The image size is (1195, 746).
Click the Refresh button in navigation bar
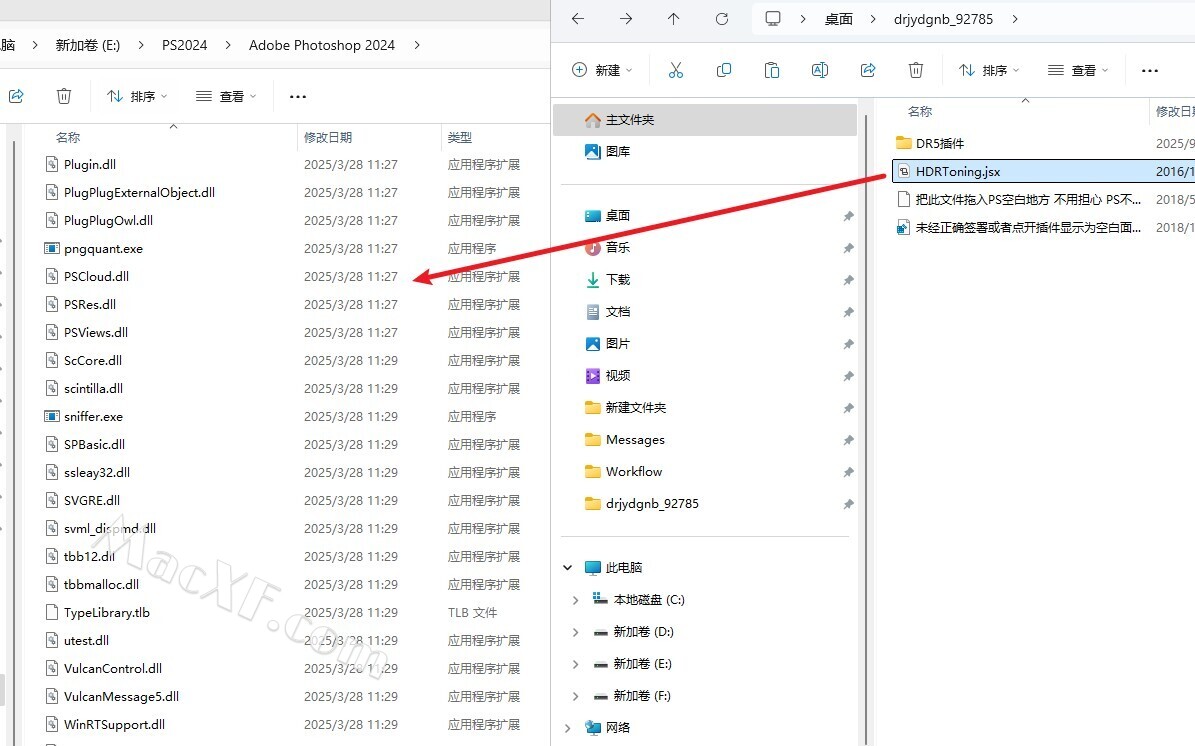pos(722,19)
